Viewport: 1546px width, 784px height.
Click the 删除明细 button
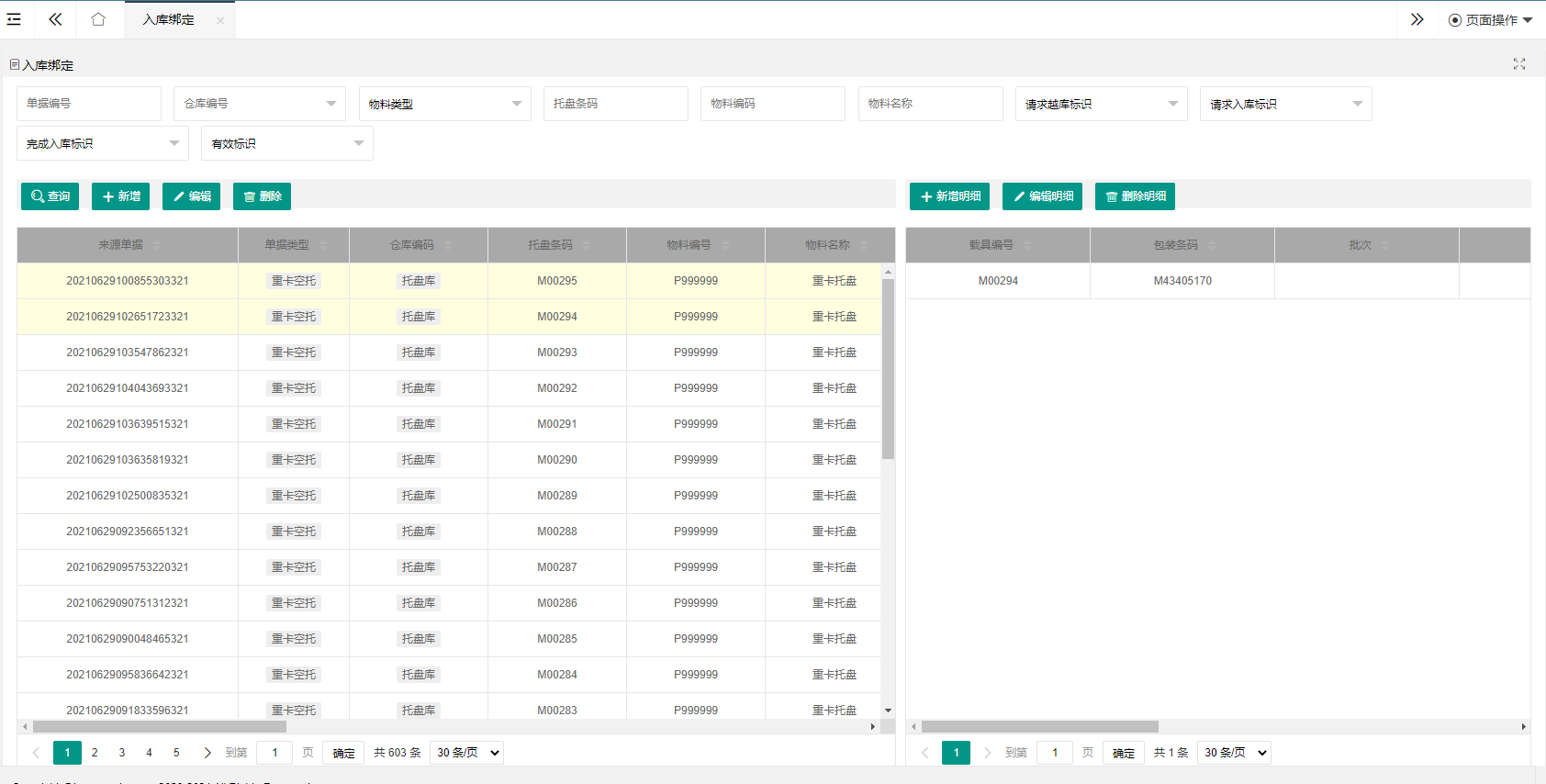click(1135, 196)
